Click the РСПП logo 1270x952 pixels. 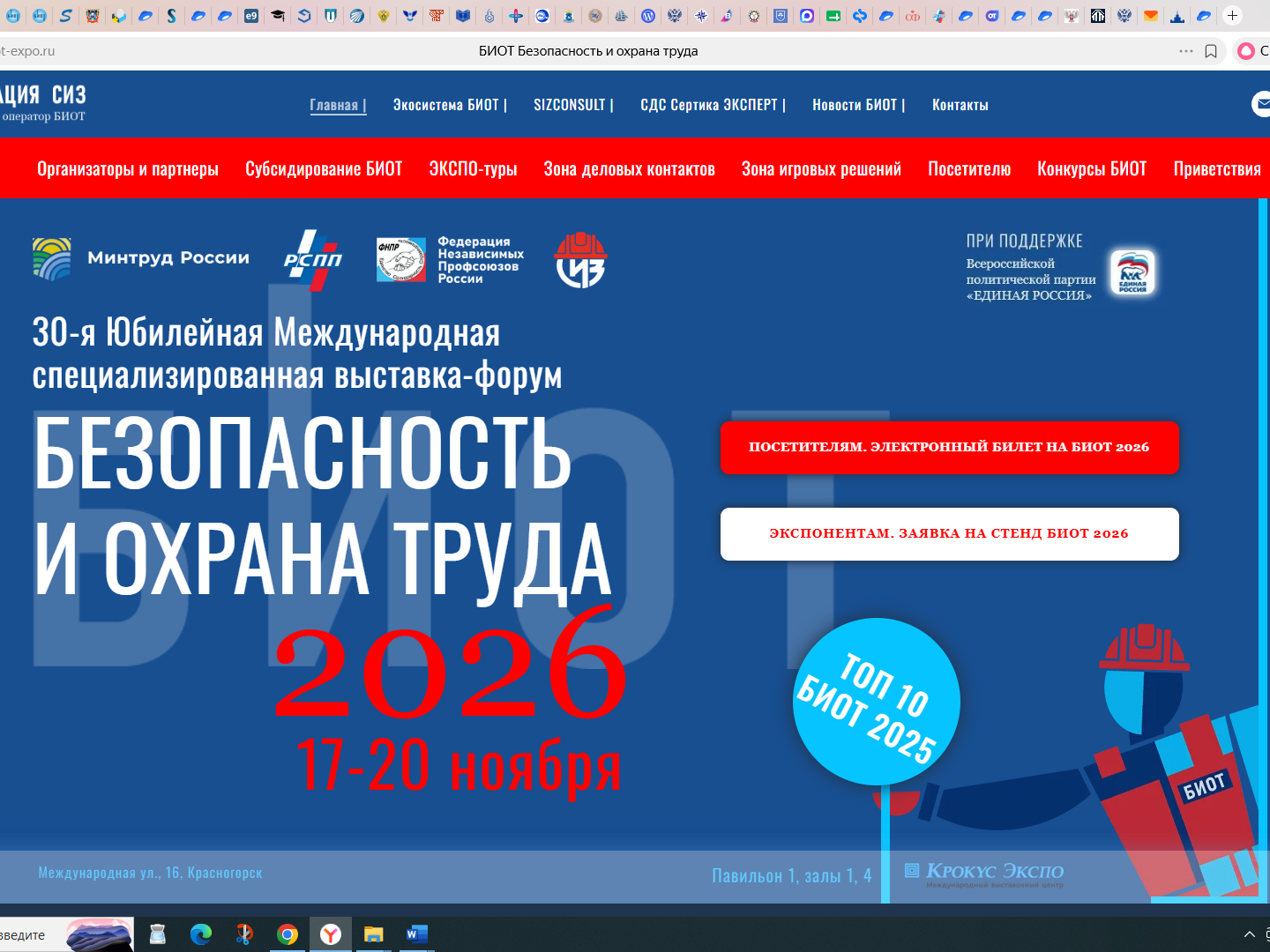313,260
